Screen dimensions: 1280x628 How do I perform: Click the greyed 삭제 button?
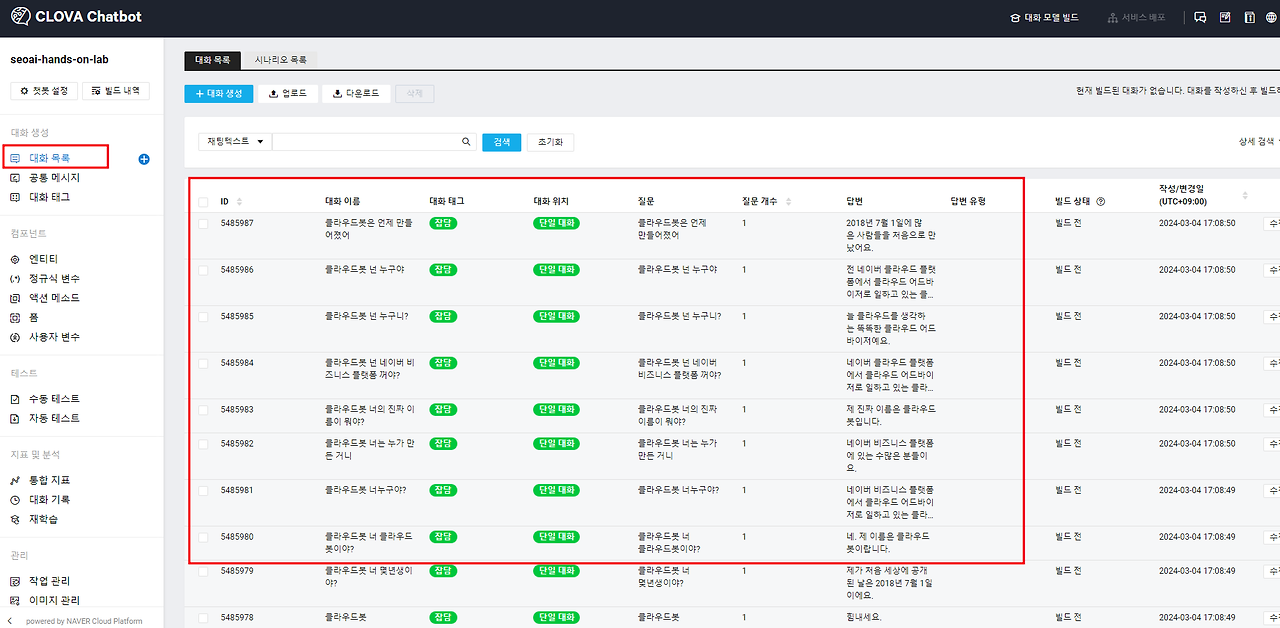tap(414, 93)
